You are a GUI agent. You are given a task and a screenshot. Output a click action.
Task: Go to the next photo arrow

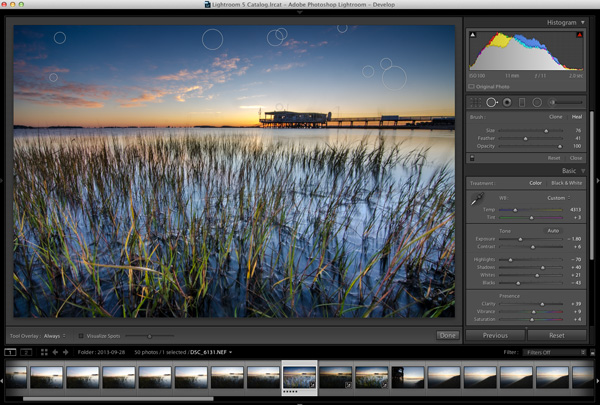[x=65, y=352]
